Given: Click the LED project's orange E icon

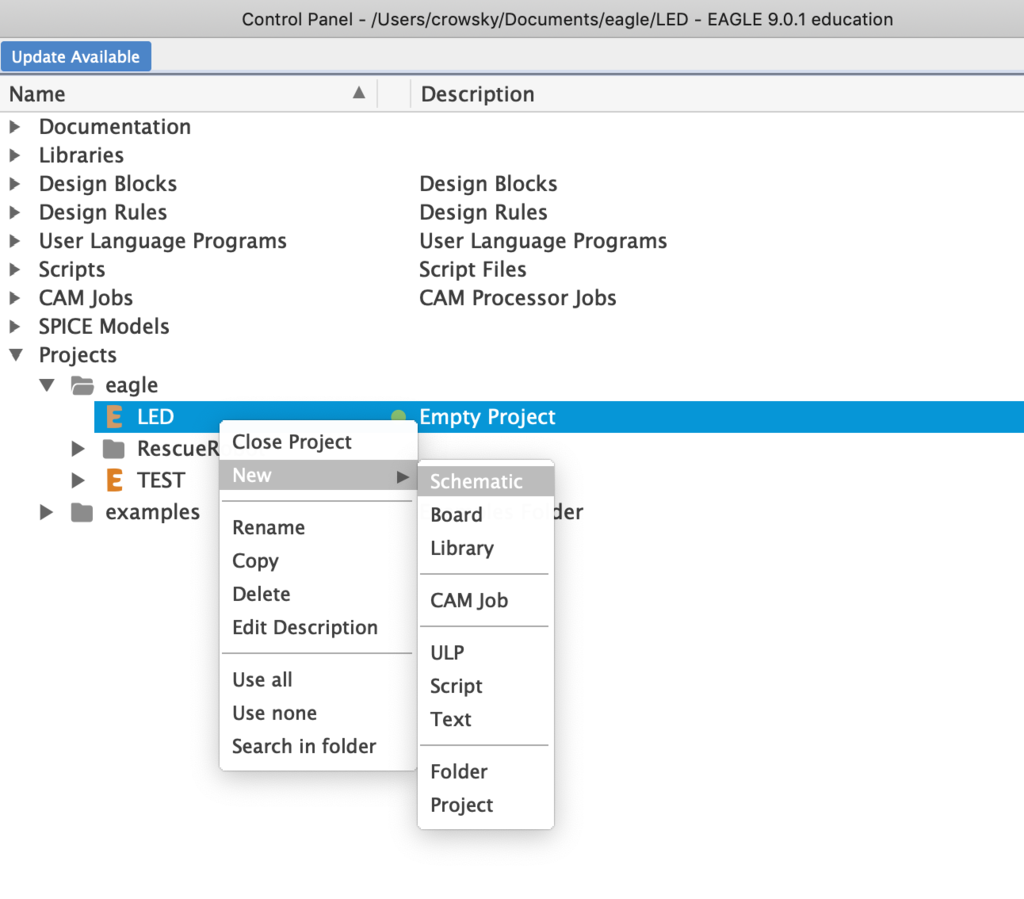Looking at the screenshot, I should (114, 417).
